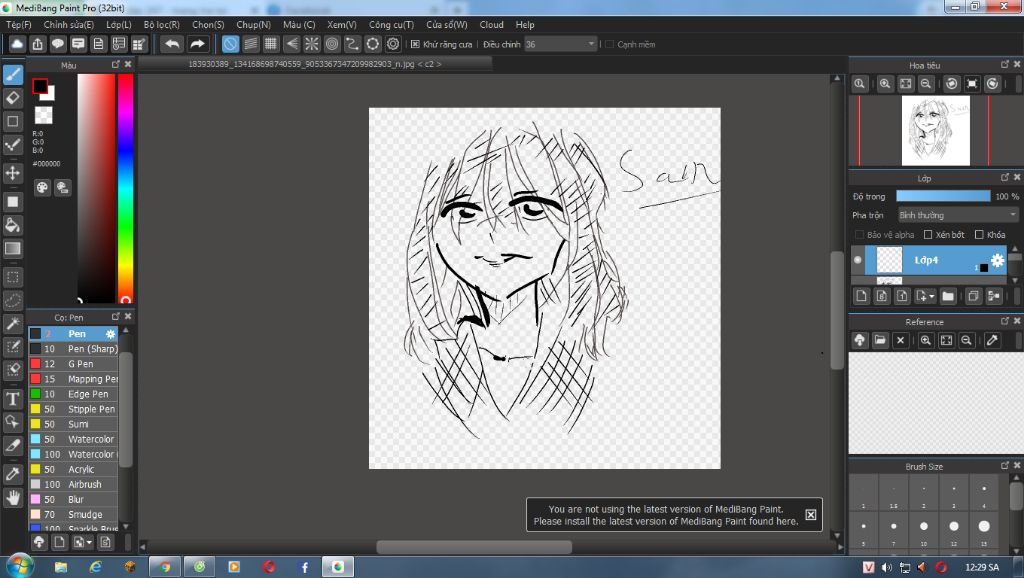Select the Edge Pen brush
Image resolution: width=1024 pixels, height=578 pixels.
tap(73, 394)
